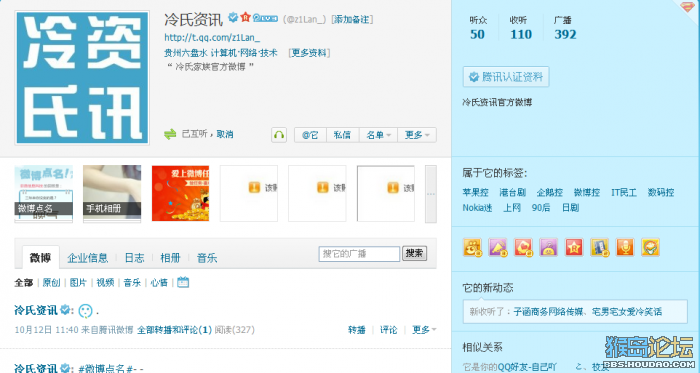Click the purple megaphone medal badge
Screen dimensions: 700x373
tap(498, 247)
